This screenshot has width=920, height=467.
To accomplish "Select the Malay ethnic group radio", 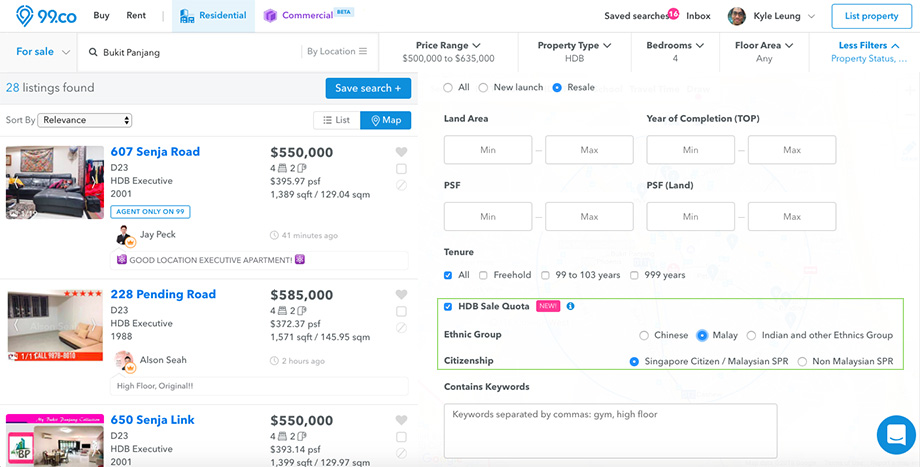I will pos(702,336).
